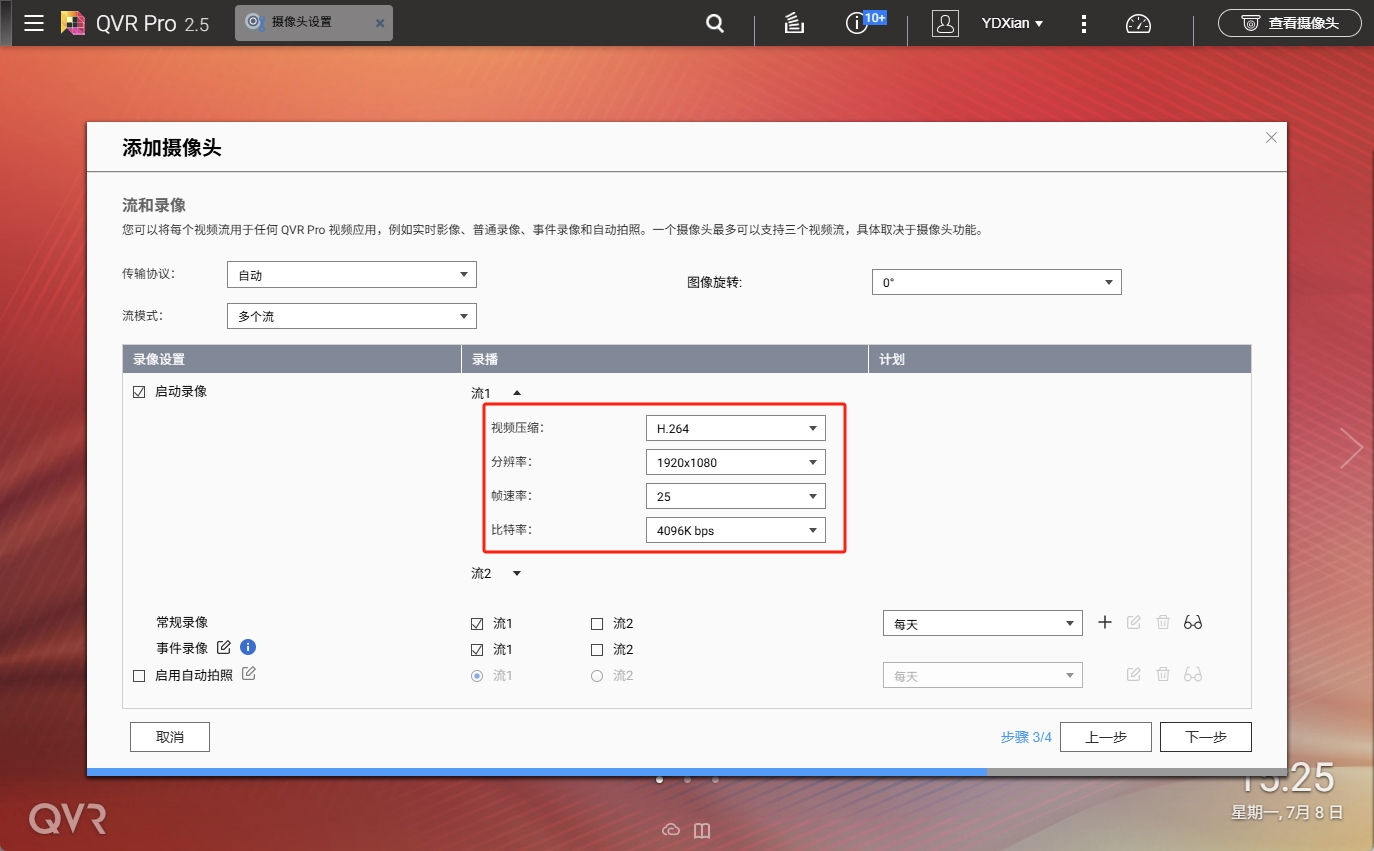Viewport: 1374px width, 851px height.
Task: Open the YDXian user dropdown
Action: pos(1012,23)
